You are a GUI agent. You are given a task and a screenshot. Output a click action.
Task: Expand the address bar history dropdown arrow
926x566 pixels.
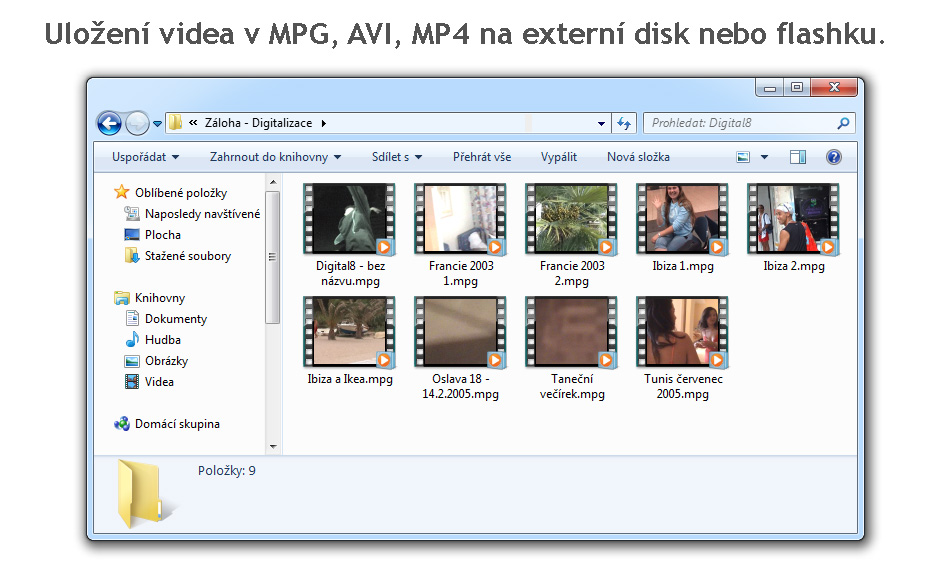coord(601,123)
